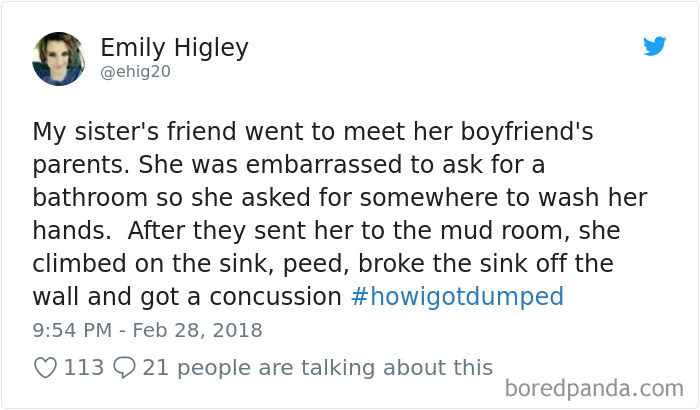700x410 pixels.
Task: Like the tweet with the heart icon
Action: pyautogui.click(x=46, y=368)
